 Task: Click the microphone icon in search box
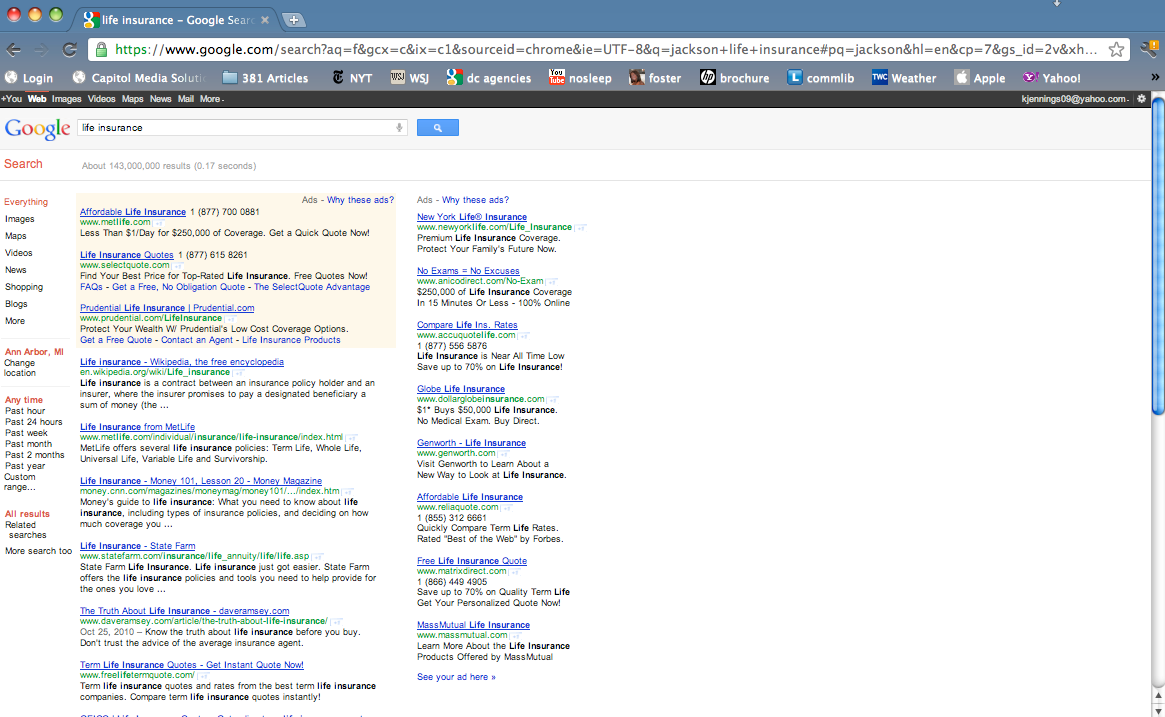coord(399,128)
